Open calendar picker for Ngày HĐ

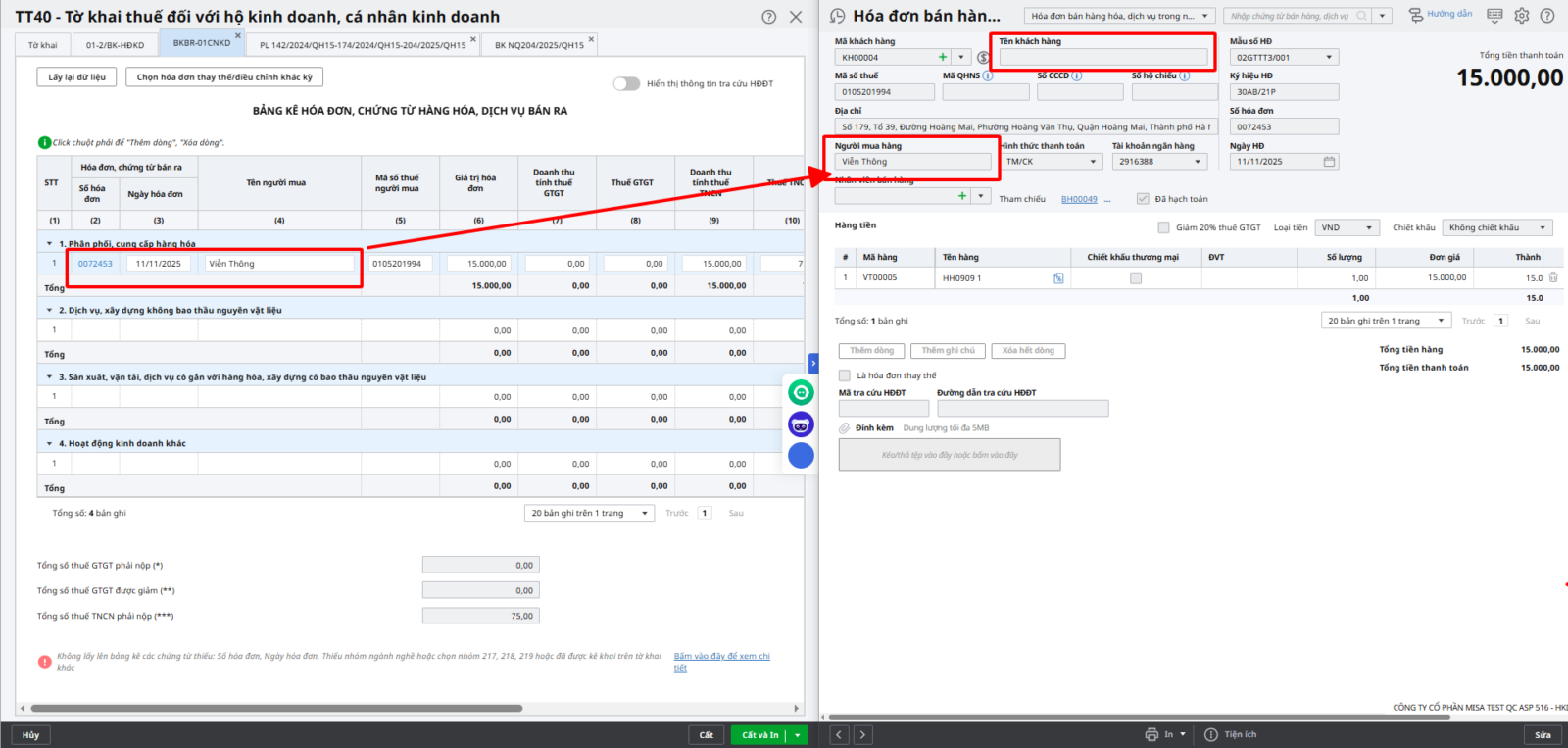click(1329, 162)
